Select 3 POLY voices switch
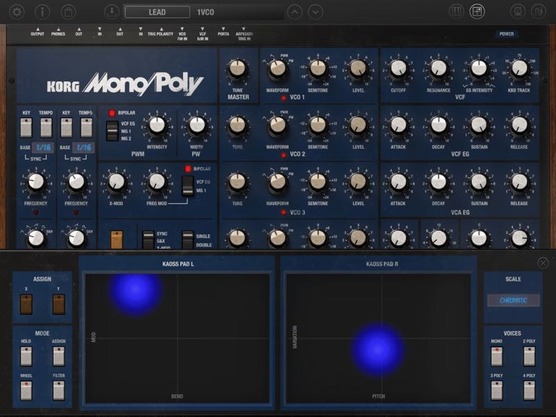The height and width of the screenshot is (417, 556). tap(497, 390)
